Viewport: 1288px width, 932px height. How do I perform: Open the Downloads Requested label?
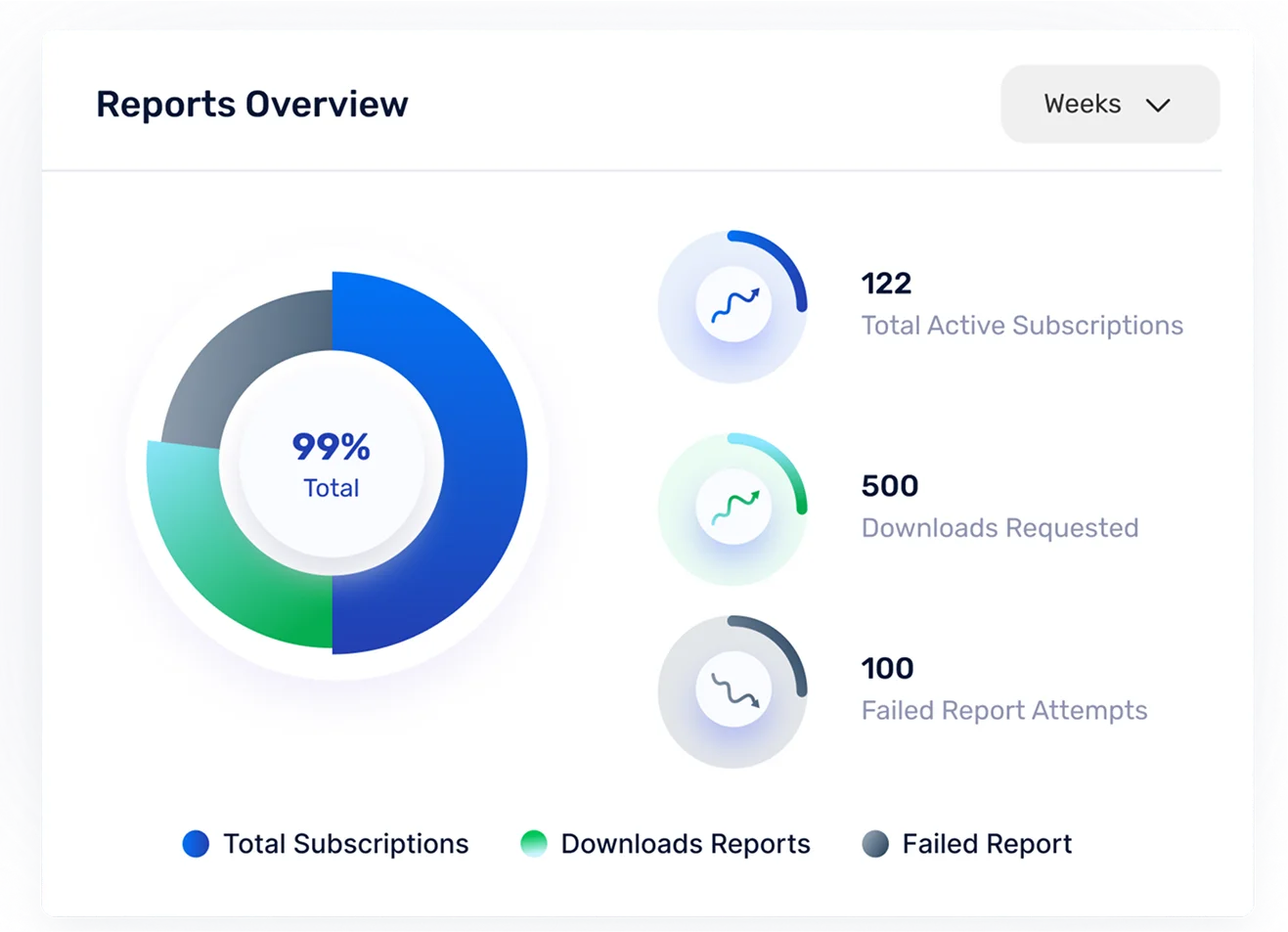pyautogui.click(x=999, y=528)
